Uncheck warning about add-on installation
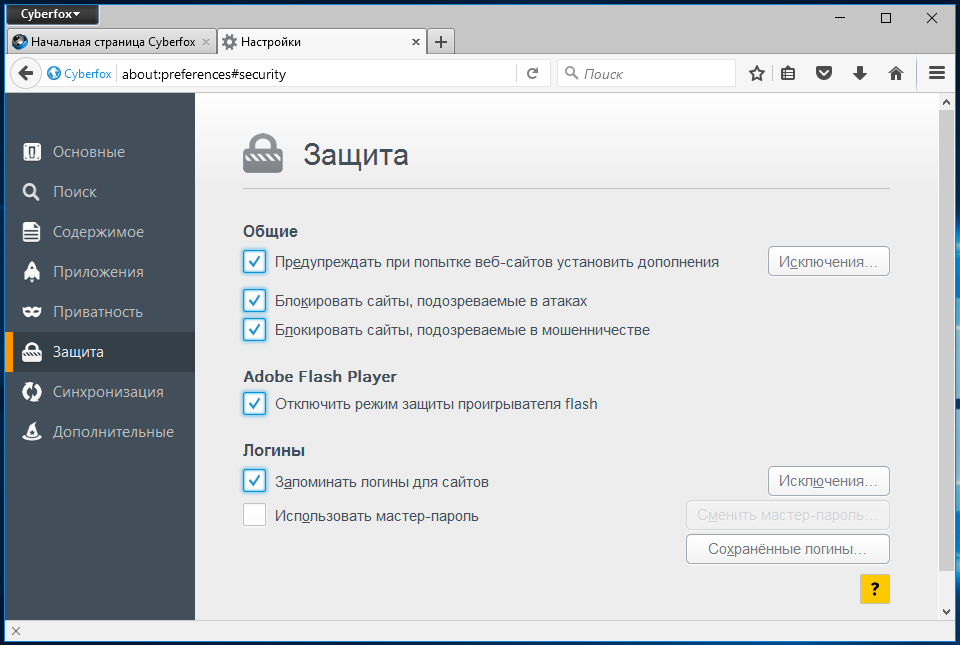This screenshot has height=645, width=960. (x=254, y=261)
